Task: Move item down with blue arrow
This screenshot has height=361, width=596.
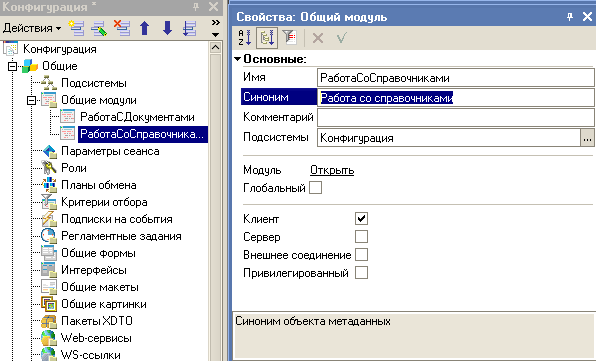Action: [x=167, y=28]
